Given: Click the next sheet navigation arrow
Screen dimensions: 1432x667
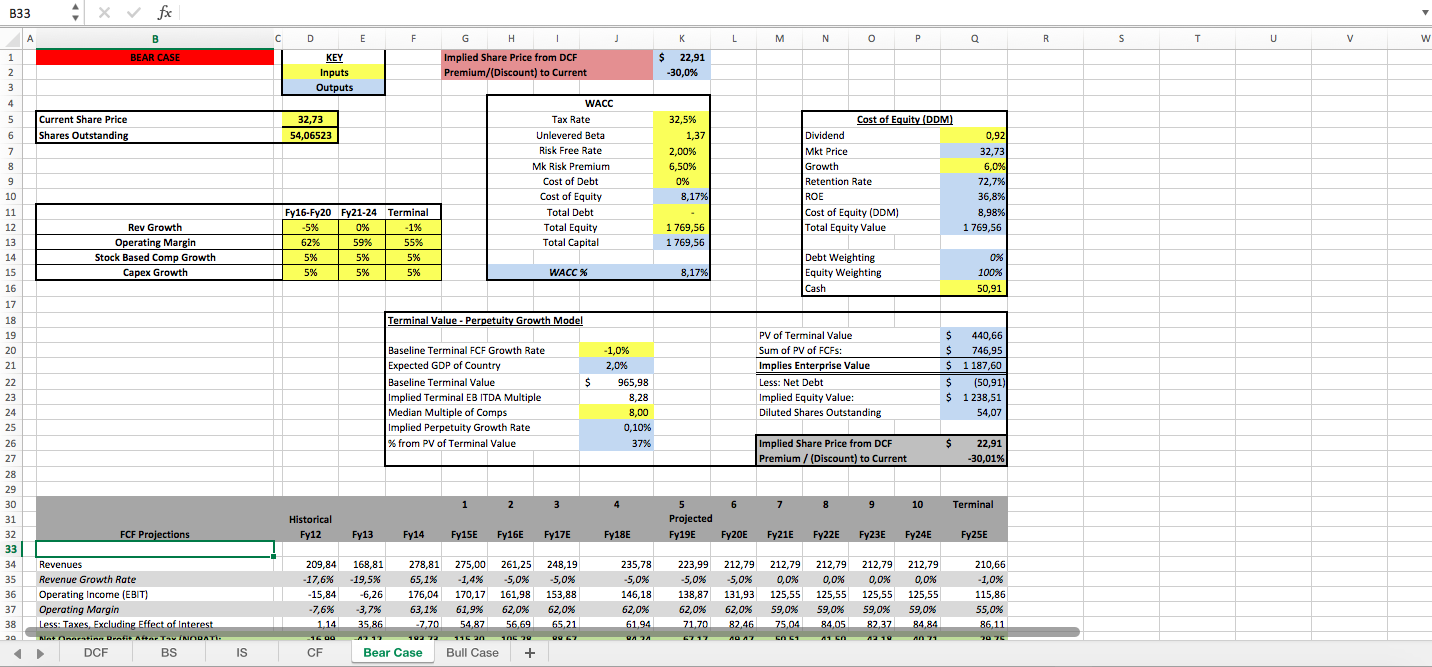Looking at the screenshot, I should (39, 653).
